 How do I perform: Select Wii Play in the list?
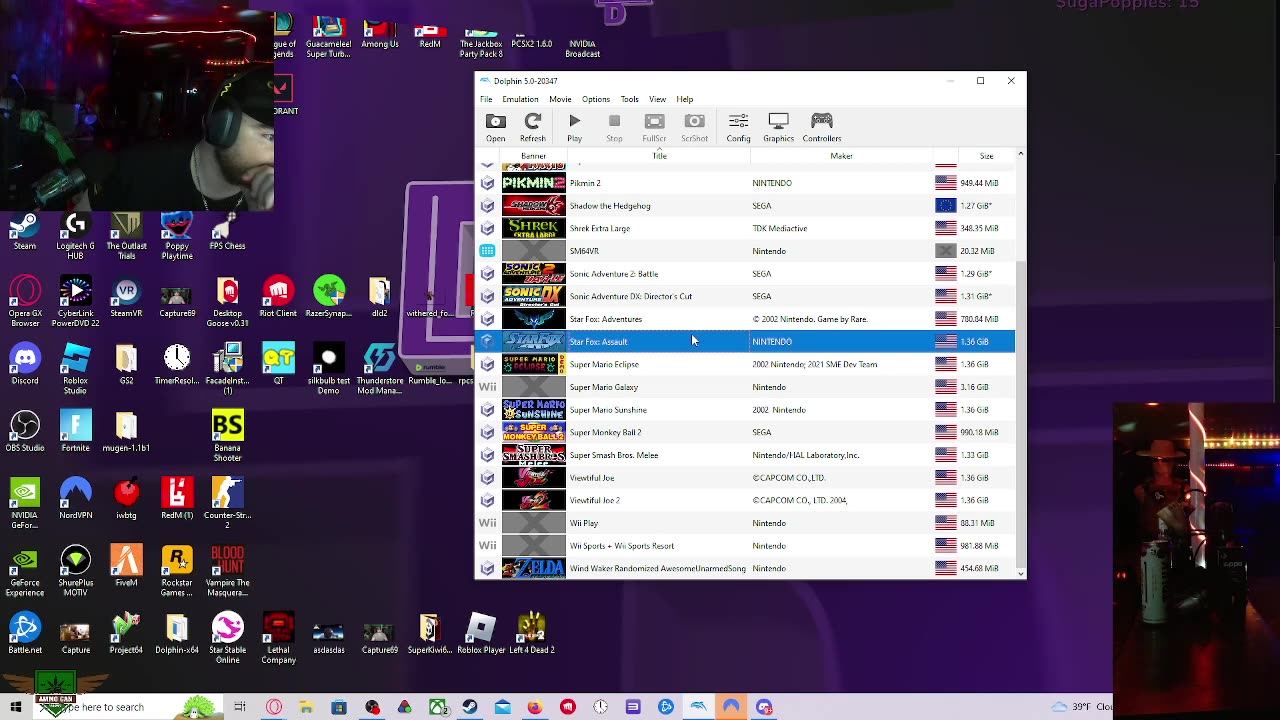point(745,523)
